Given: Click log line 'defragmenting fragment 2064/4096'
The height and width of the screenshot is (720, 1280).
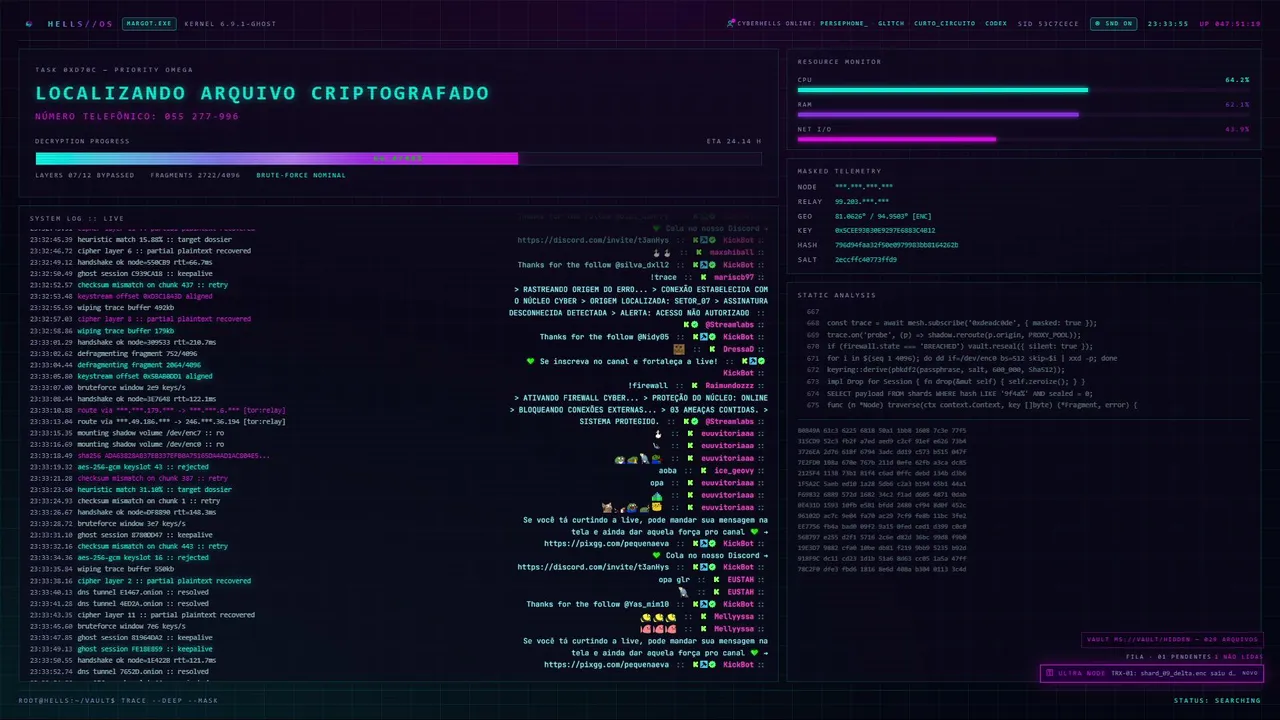Looking at the screenshot, I should [x=115, y=365].
